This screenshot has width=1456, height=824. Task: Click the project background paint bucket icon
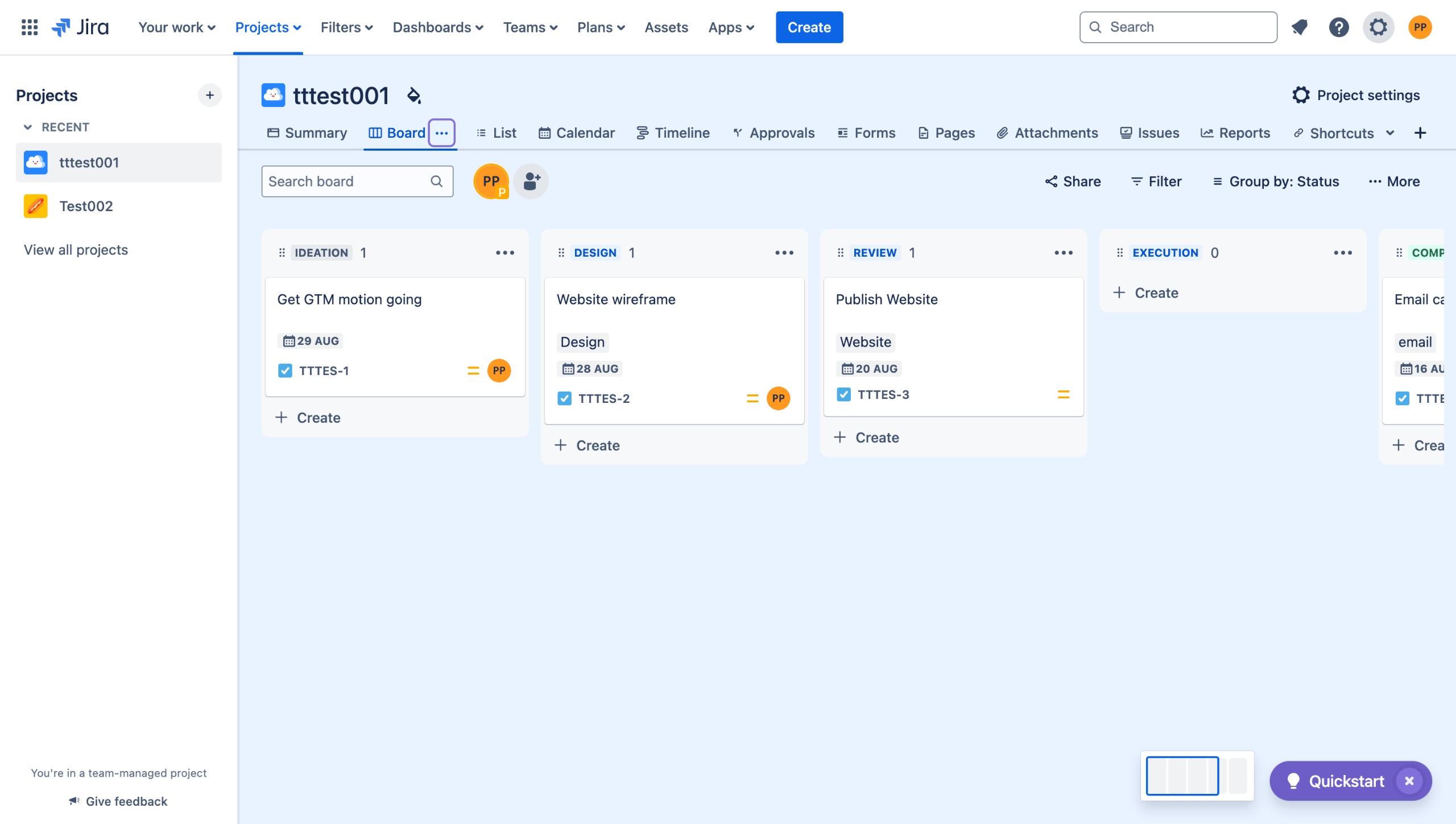[x=414, y=95]
